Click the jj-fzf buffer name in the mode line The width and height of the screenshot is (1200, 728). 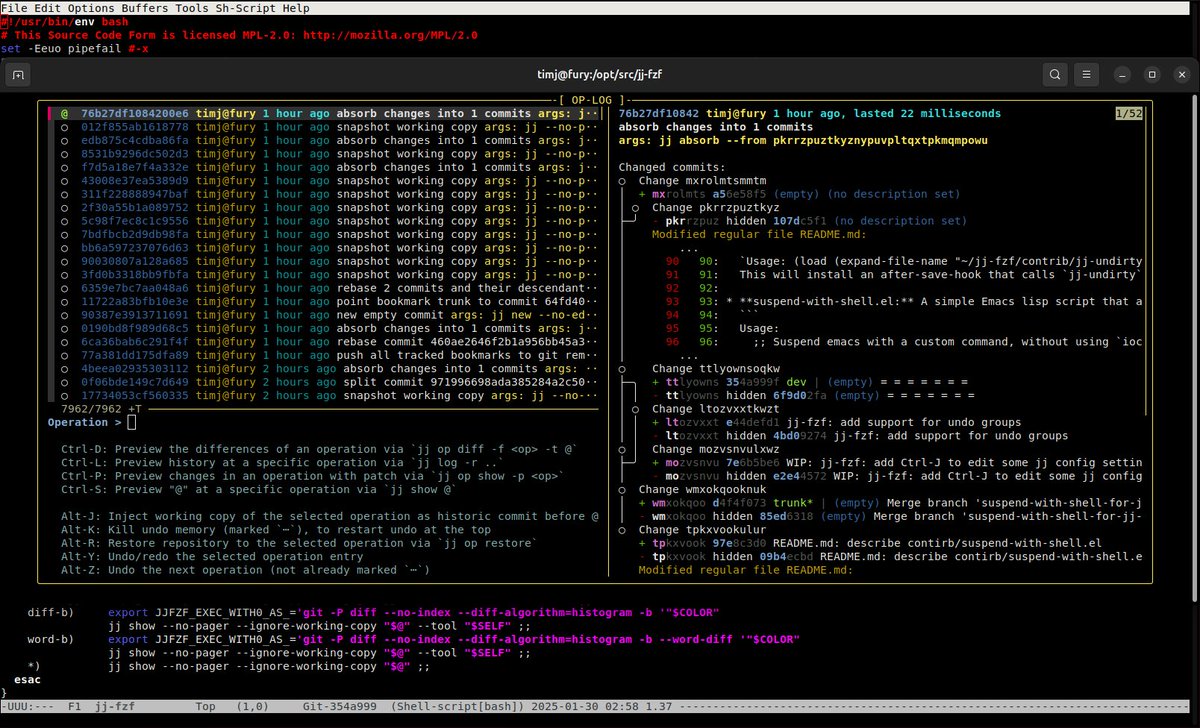[x=115, y=706]
